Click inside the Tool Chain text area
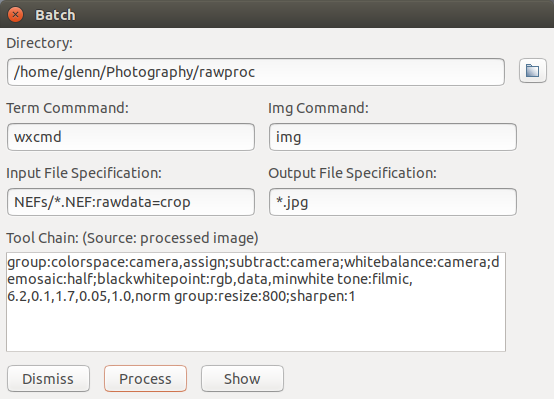Image resolution: width=554 pixels, height=399 pixels. [x=256, y=302]
